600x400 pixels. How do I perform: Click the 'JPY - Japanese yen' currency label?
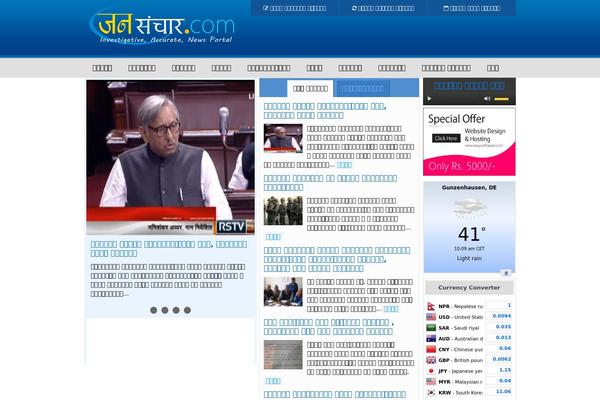tap(460, 371)
